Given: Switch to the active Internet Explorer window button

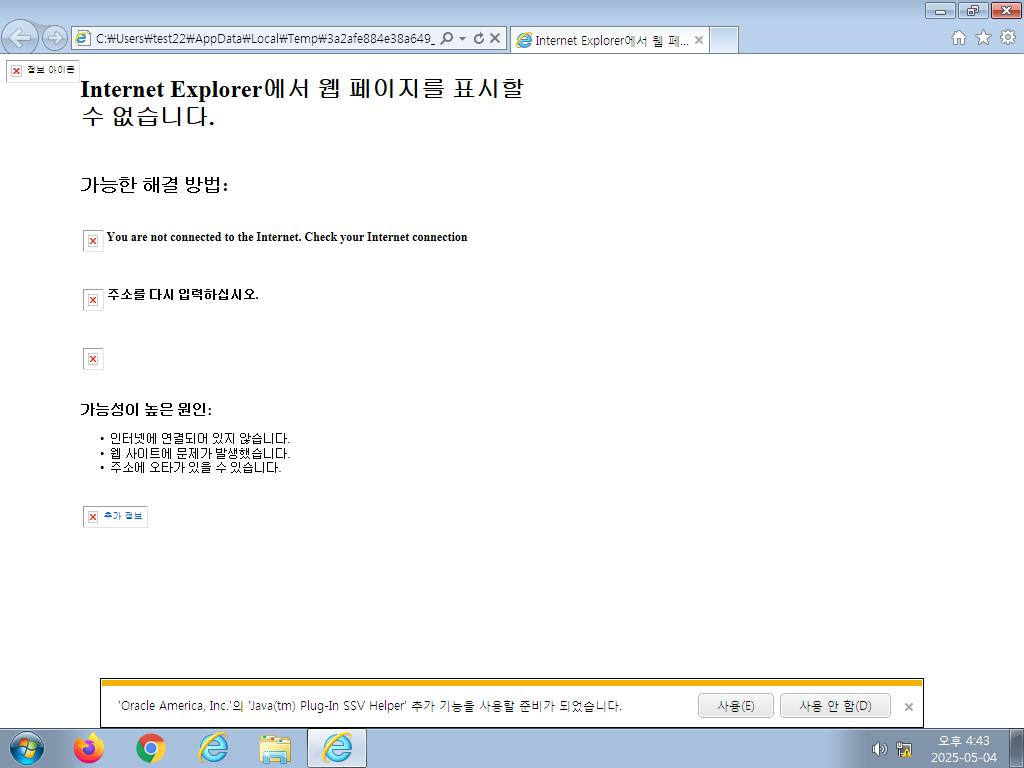Looking at the screenshot, I should point(337,748).
